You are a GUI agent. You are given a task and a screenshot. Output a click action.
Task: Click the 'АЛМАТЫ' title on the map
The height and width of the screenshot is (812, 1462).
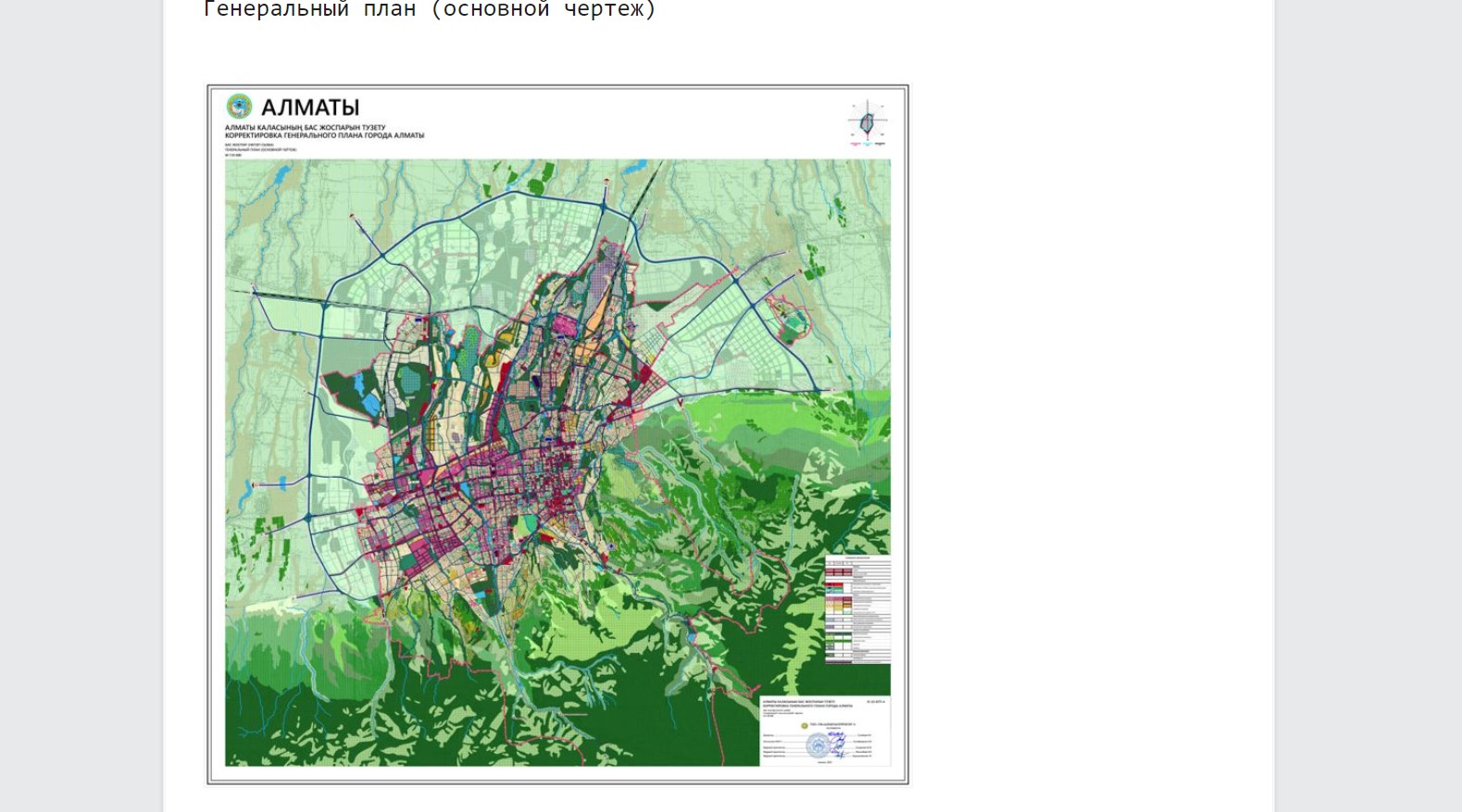coord(310,107)
